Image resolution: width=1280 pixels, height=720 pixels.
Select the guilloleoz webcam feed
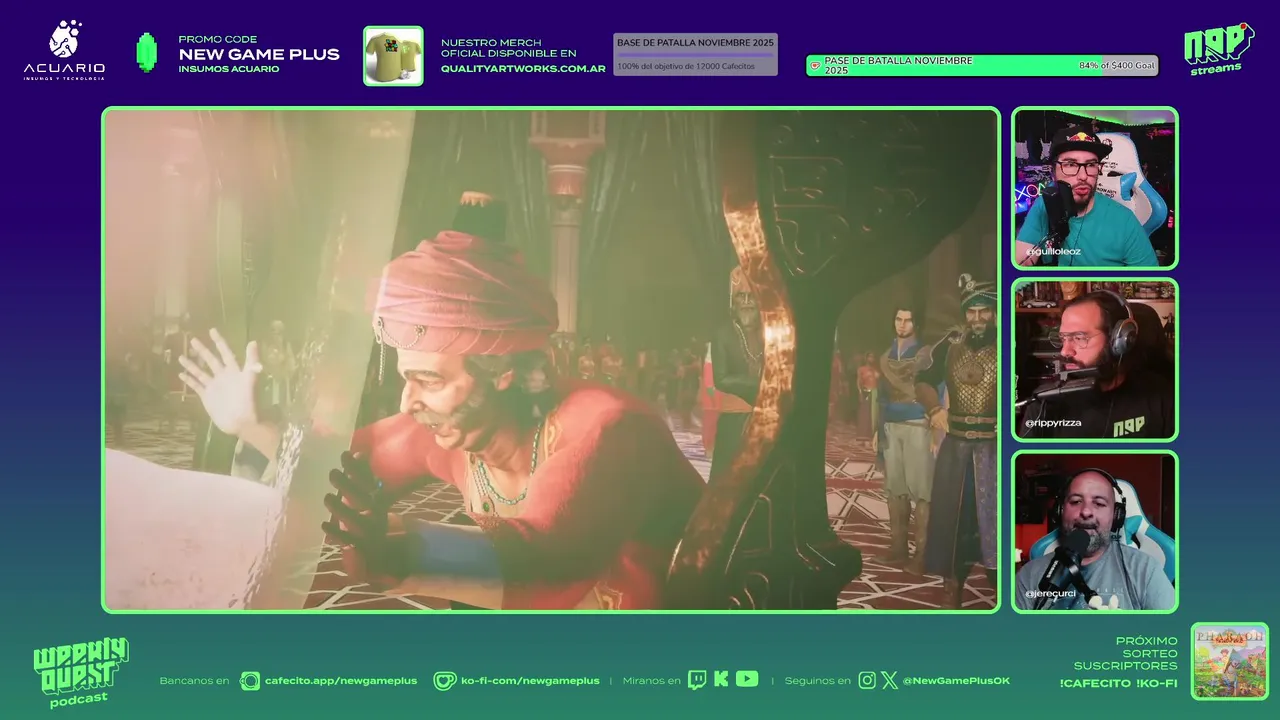point(1095,188)
